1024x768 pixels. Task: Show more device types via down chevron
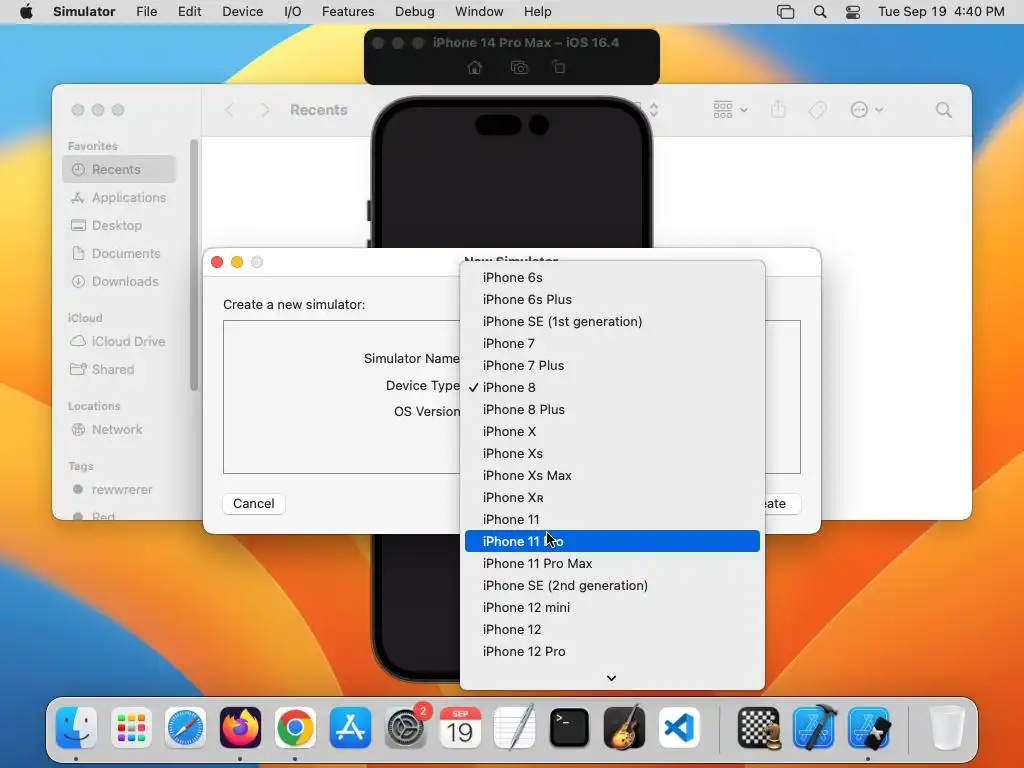pos(611,678)
